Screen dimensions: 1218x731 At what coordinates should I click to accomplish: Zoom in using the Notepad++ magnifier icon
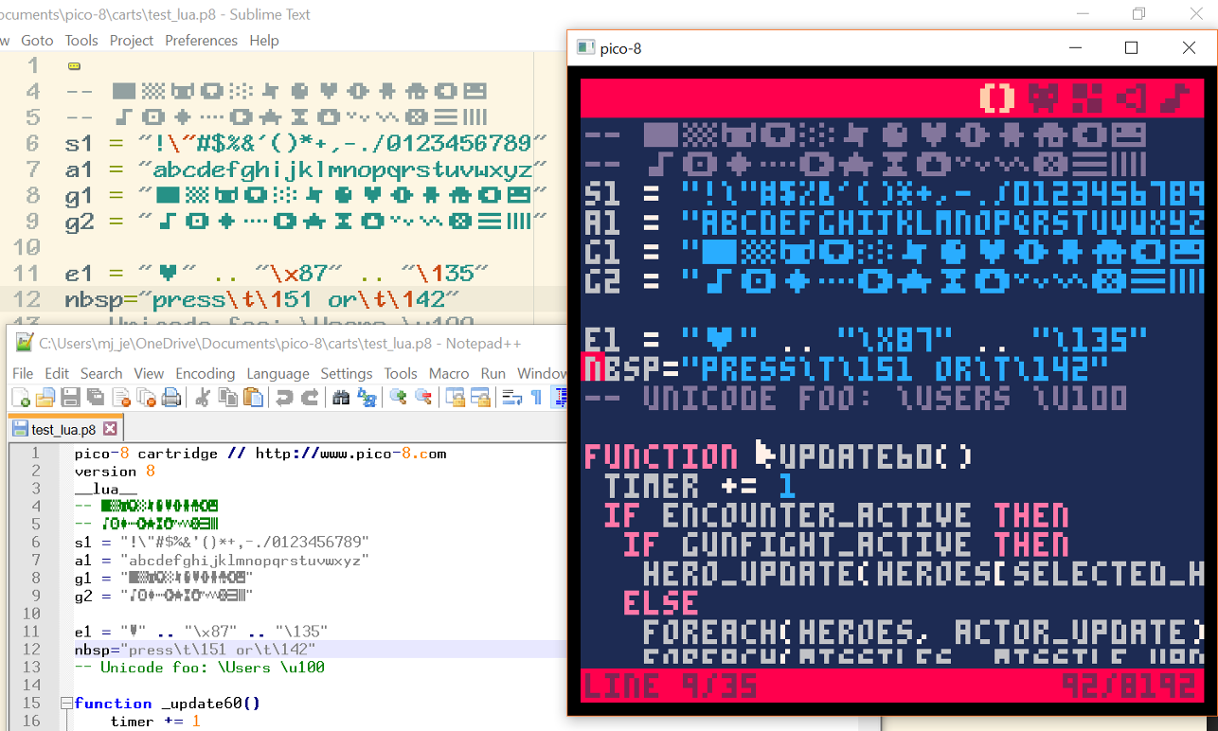398,399
